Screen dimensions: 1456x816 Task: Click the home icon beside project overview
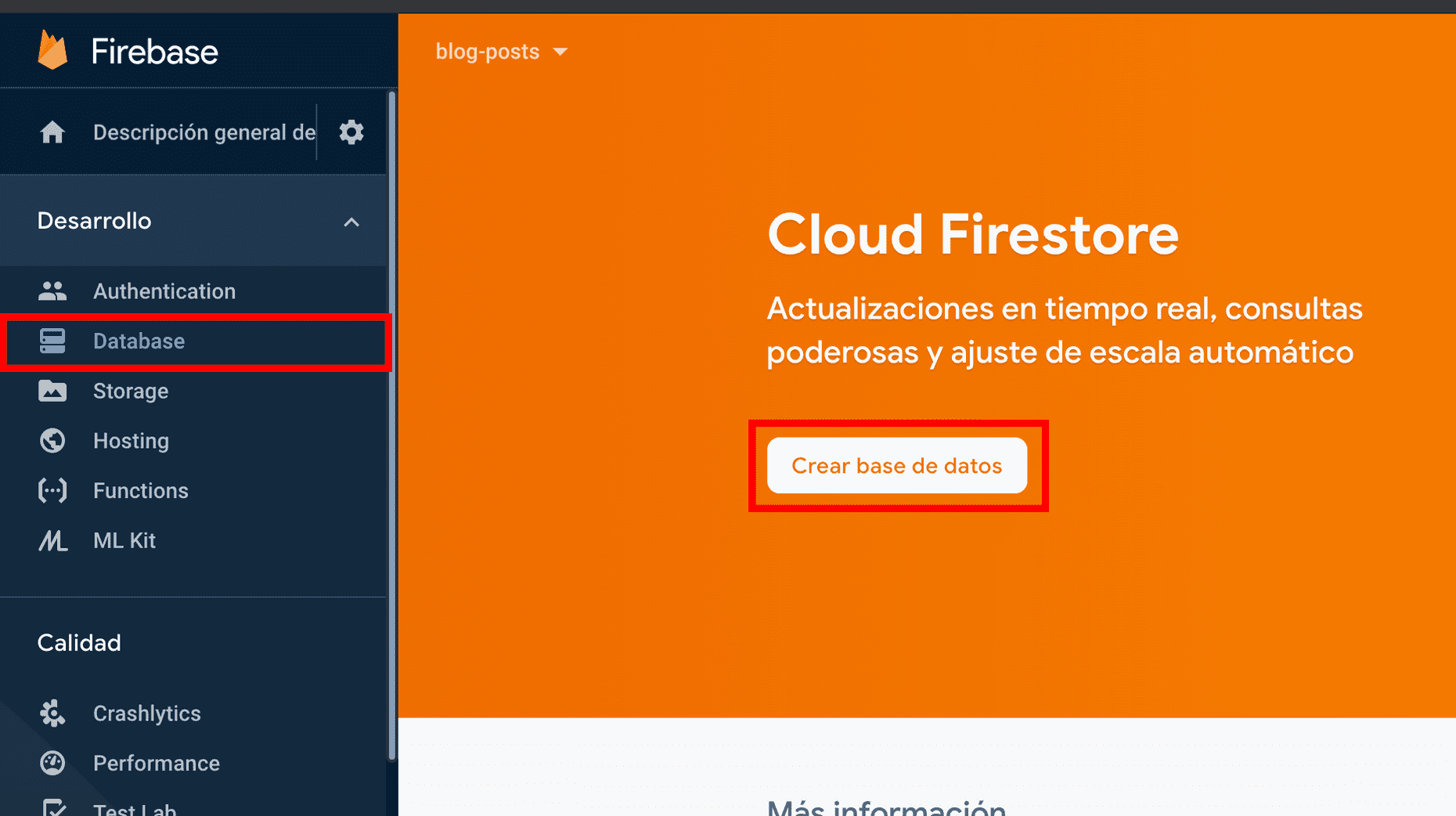(x=52, y=132)
